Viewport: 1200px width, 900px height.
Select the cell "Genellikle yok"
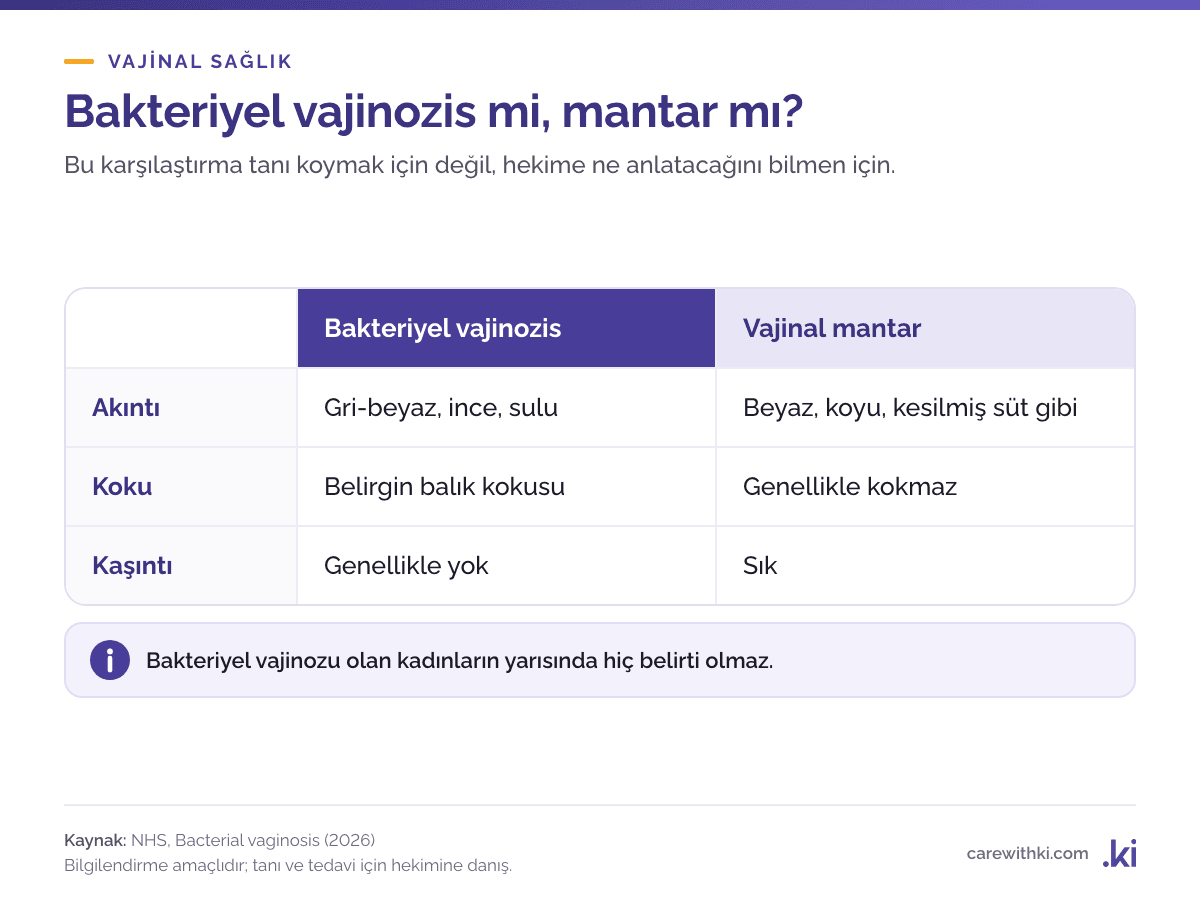(506, 565)
